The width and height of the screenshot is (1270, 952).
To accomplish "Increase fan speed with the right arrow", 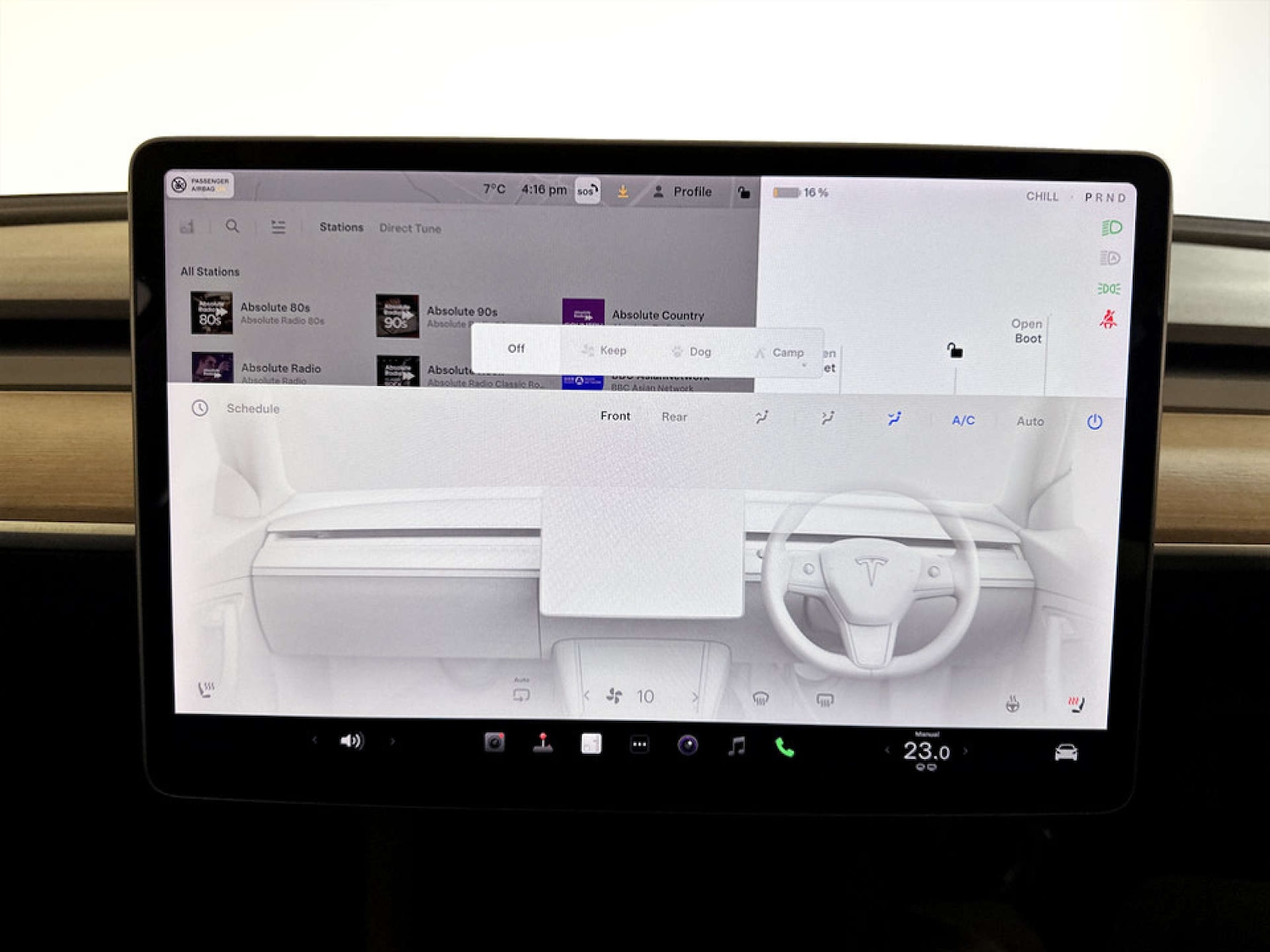I will (x=696, y=696).
